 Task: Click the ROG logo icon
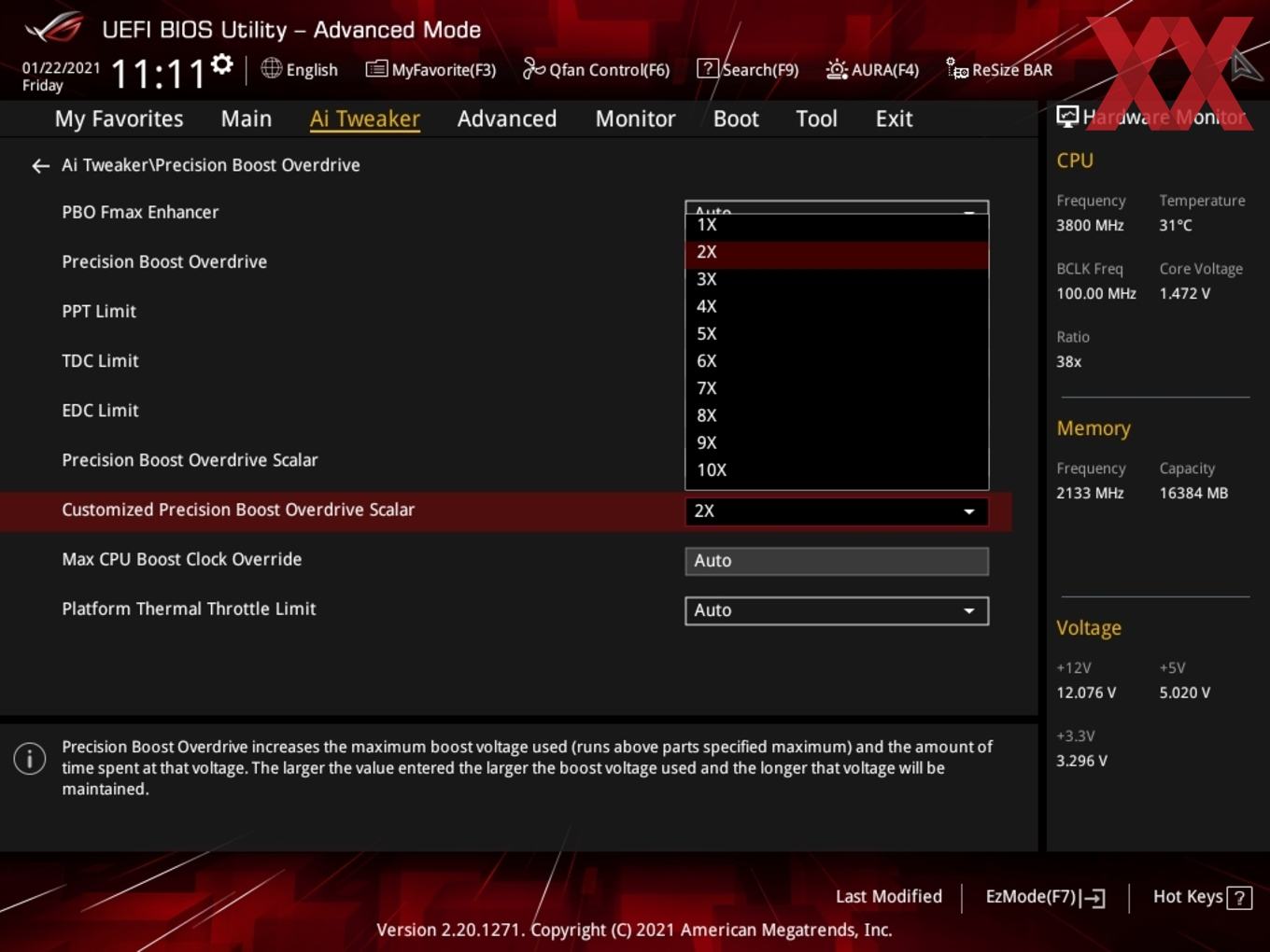coord(54,28)
